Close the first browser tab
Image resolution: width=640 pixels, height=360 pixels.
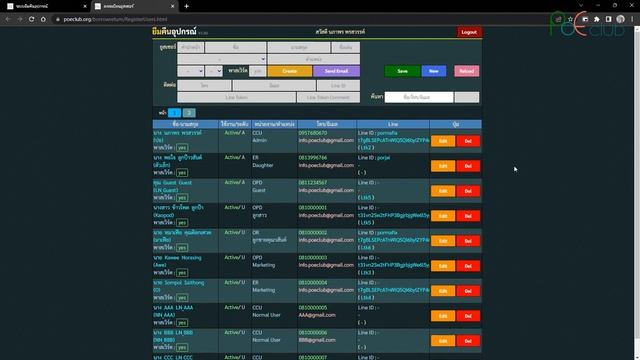pos(85,6)
